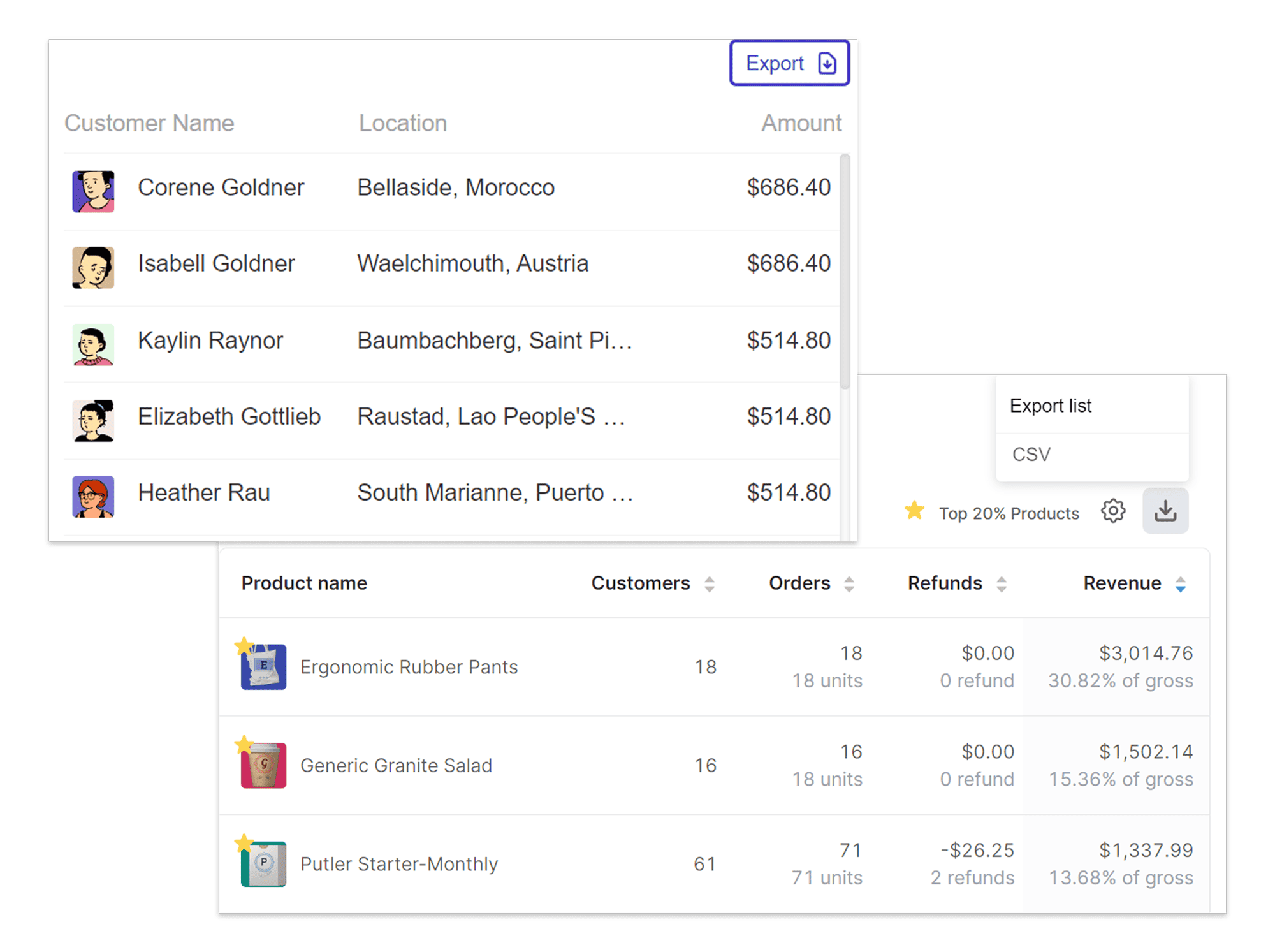Click the Export list menu header

click(1051, 406)
